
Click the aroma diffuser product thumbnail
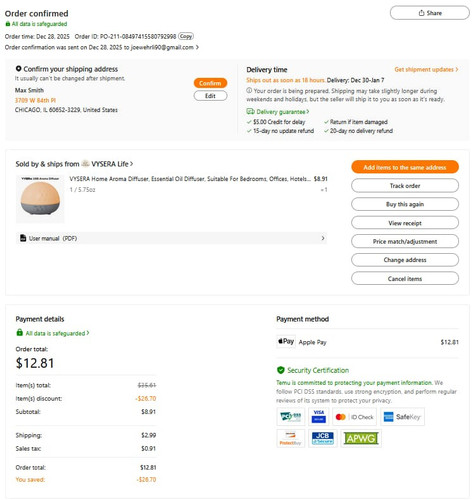tap(40, 199)
